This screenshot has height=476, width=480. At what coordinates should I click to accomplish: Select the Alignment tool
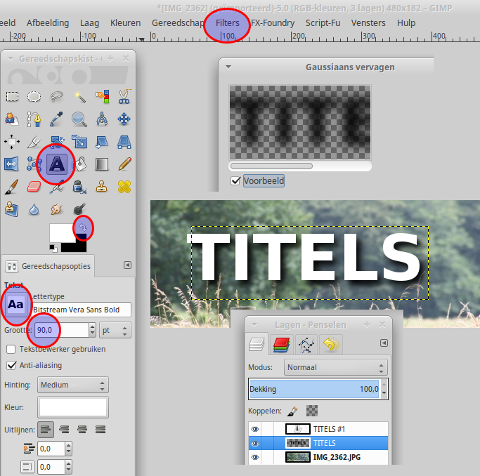click(12, 142)
